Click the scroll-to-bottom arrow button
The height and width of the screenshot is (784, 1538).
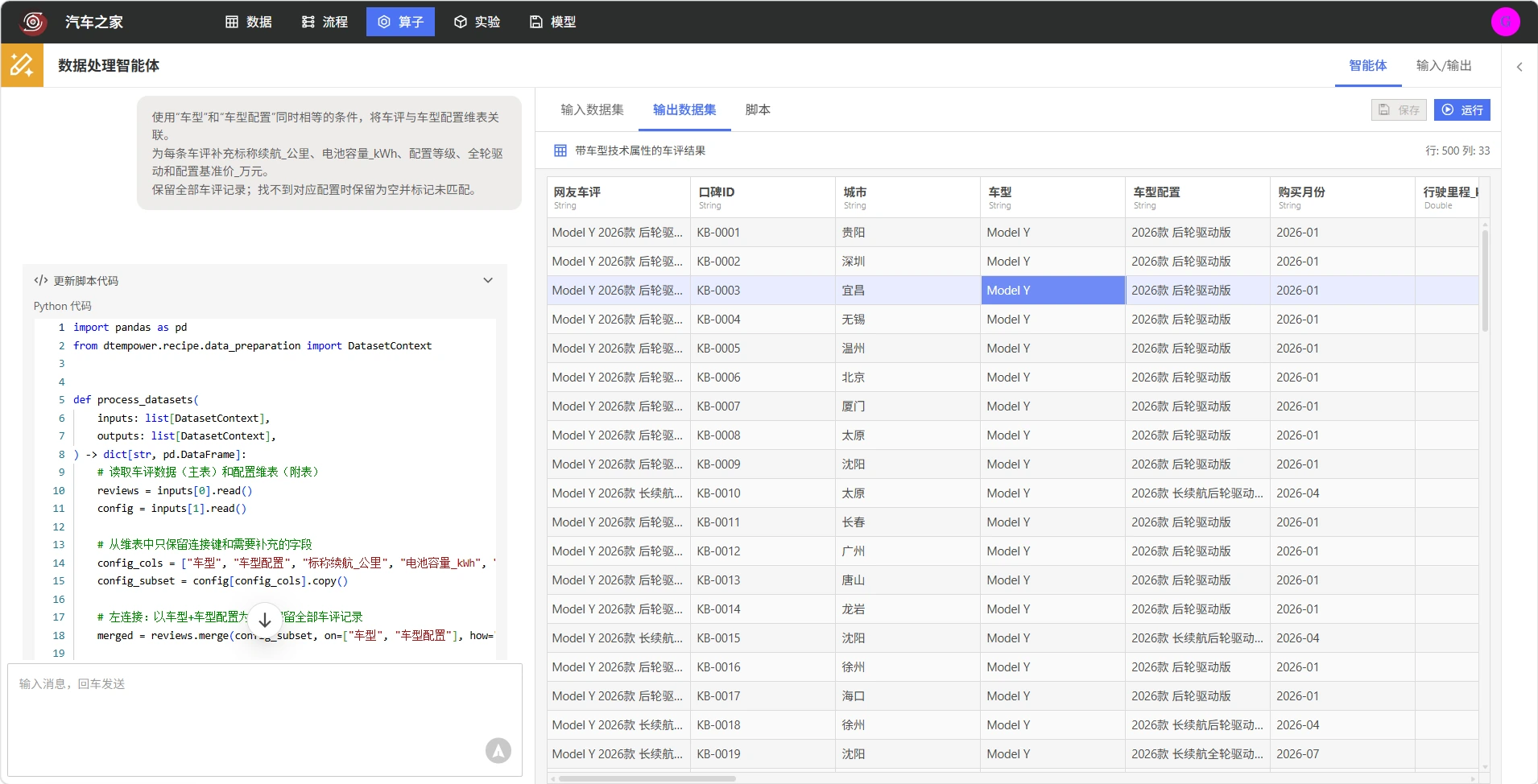click(x=264, y=620)
